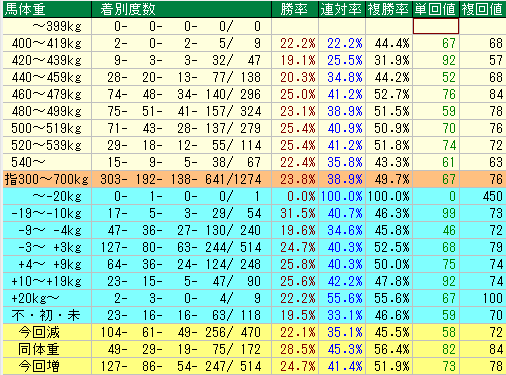Select the 460～479kg row label

pyautogui.click(x=47, y=94)
